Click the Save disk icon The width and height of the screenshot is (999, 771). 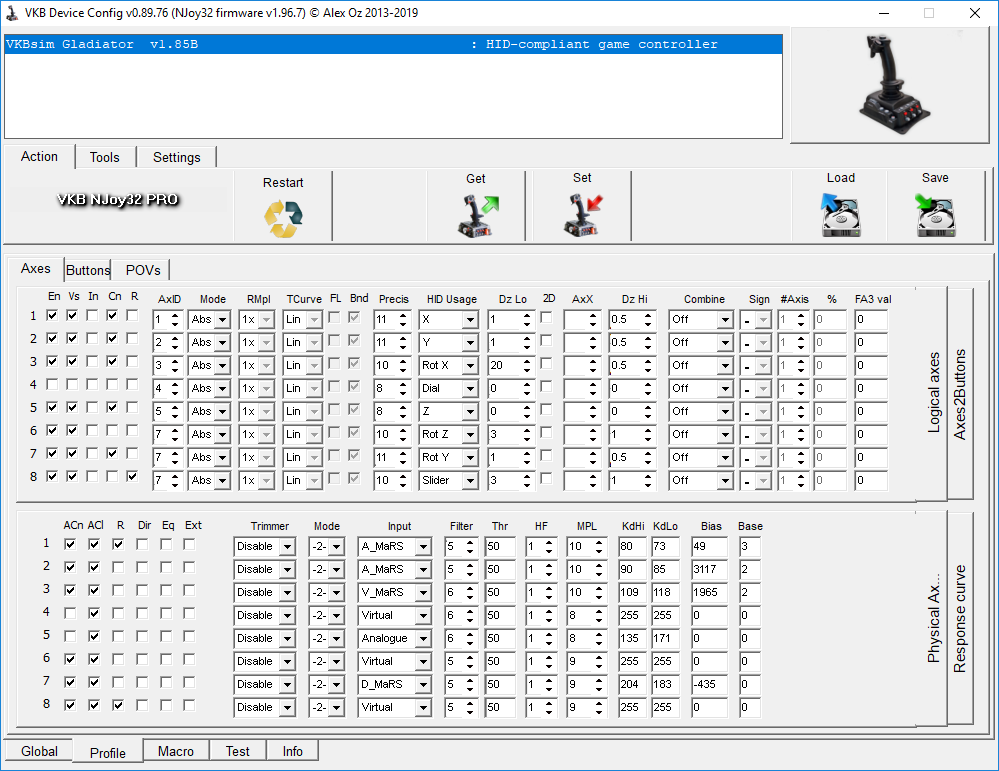pyautogui.click(x=935, y=215)
